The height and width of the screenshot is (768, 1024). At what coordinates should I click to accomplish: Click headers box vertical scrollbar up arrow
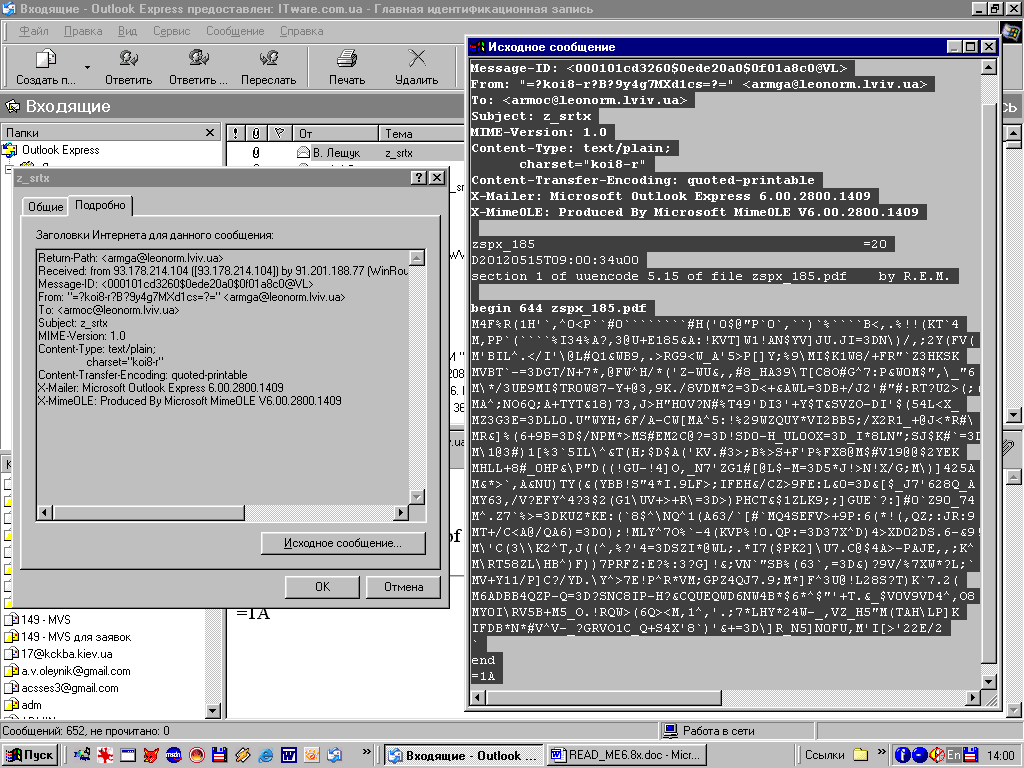pyautogui.click(x=417, y=257)
